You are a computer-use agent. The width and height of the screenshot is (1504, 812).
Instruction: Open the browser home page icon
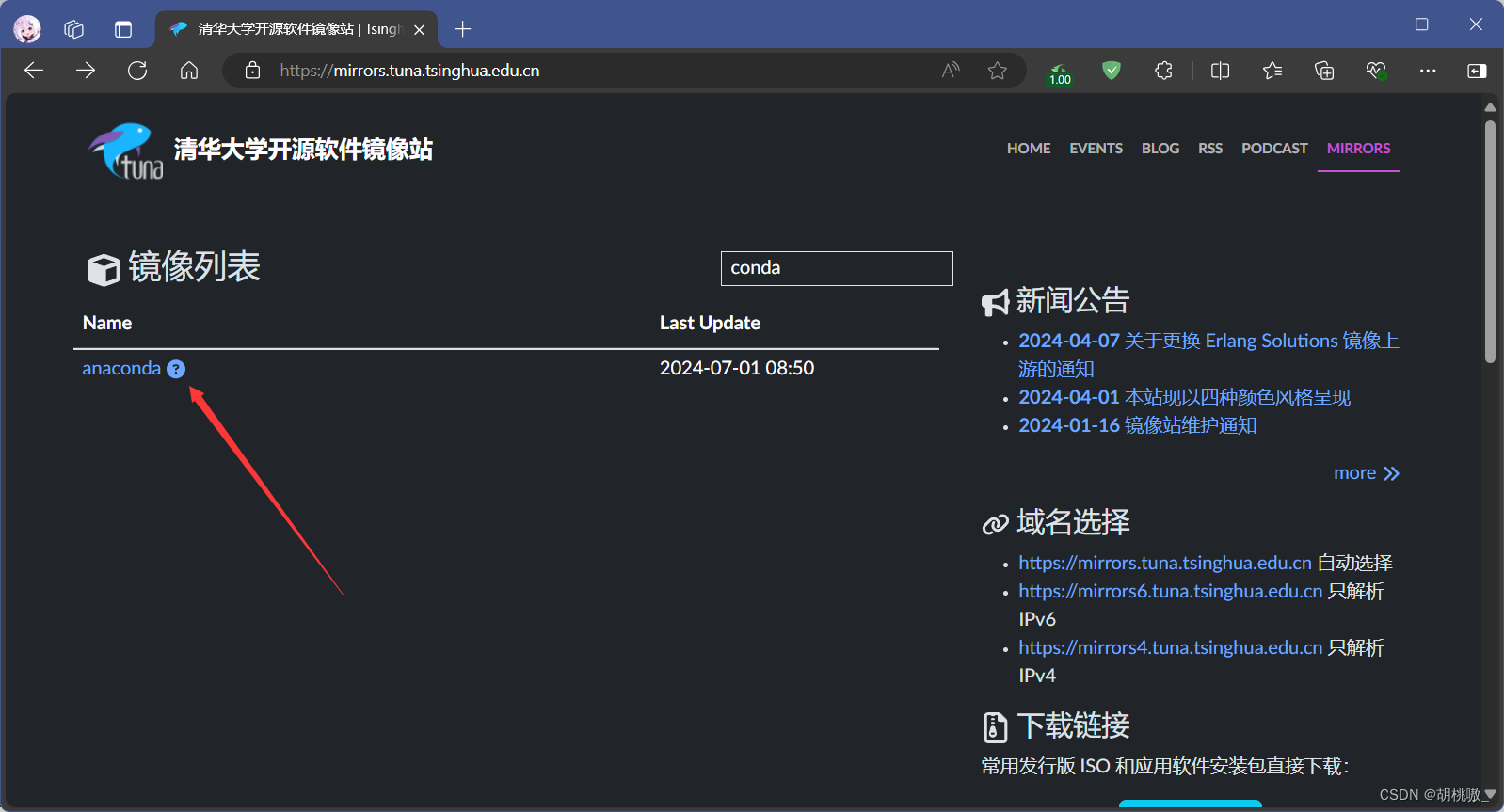coord(189,71)
